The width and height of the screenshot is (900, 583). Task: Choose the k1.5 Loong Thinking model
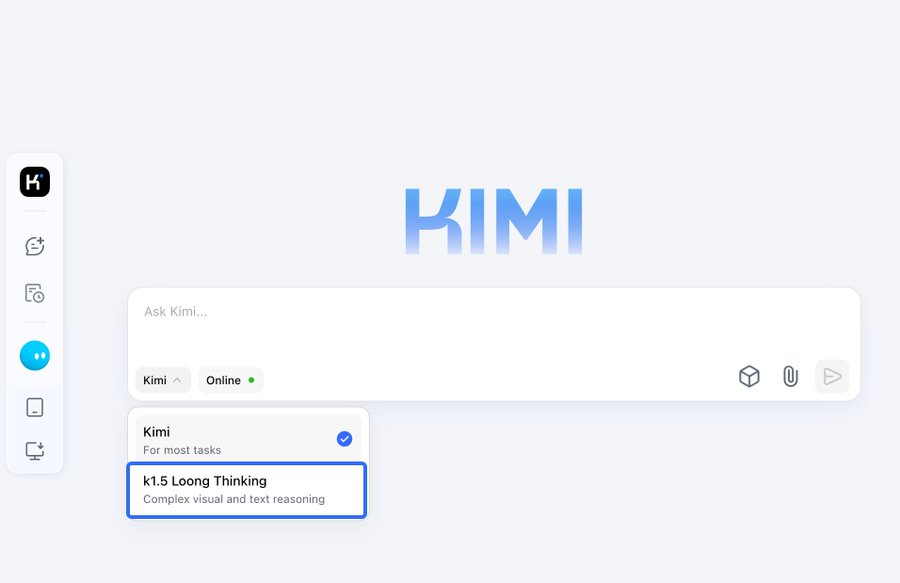point(247,490)
